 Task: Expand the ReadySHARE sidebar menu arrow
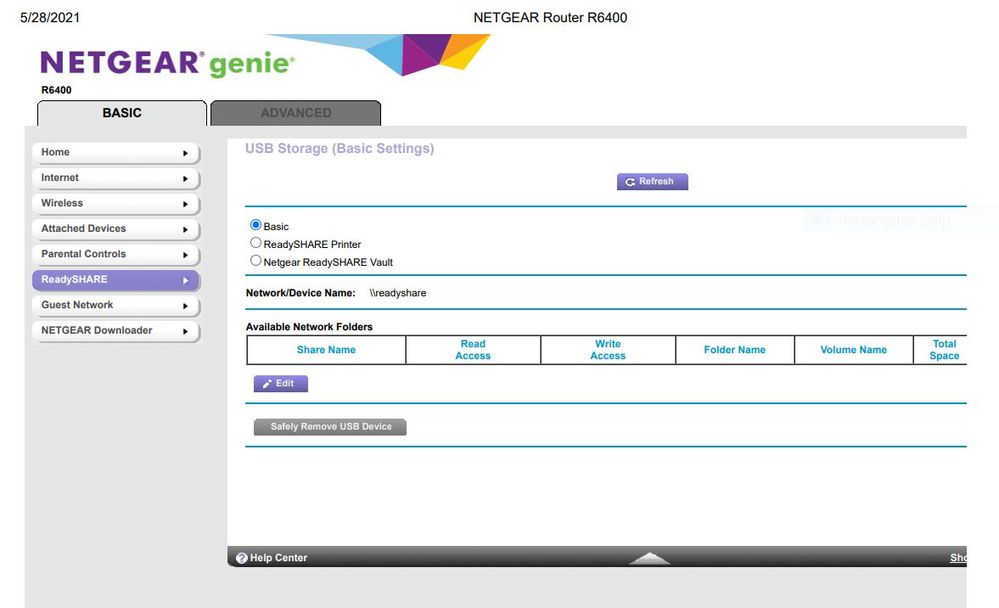tap(185, 280)
